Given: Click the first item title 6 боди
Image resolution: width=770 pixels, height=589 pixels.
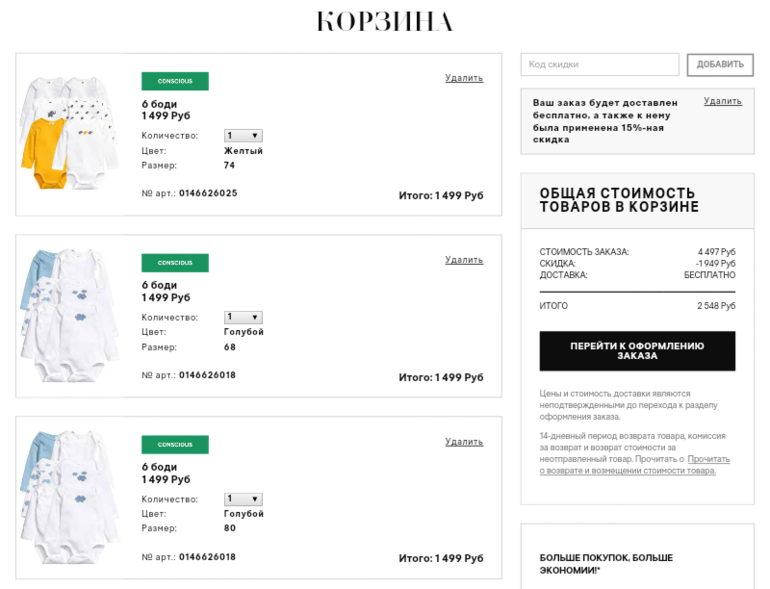Looking at the screenshot, I should tap(159, 104).
